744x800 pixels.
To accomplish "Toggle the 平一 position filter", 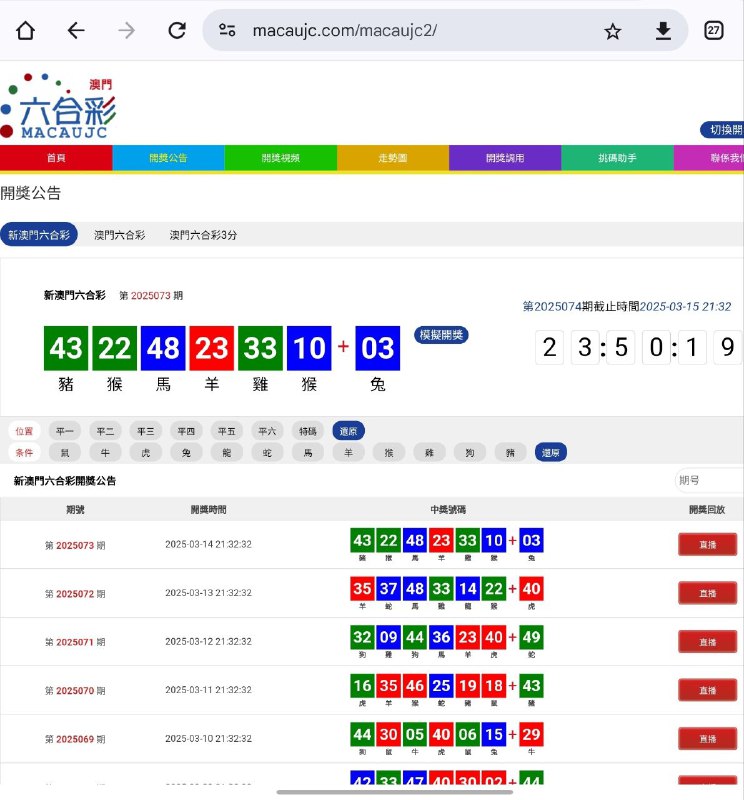I will [65, 431].
